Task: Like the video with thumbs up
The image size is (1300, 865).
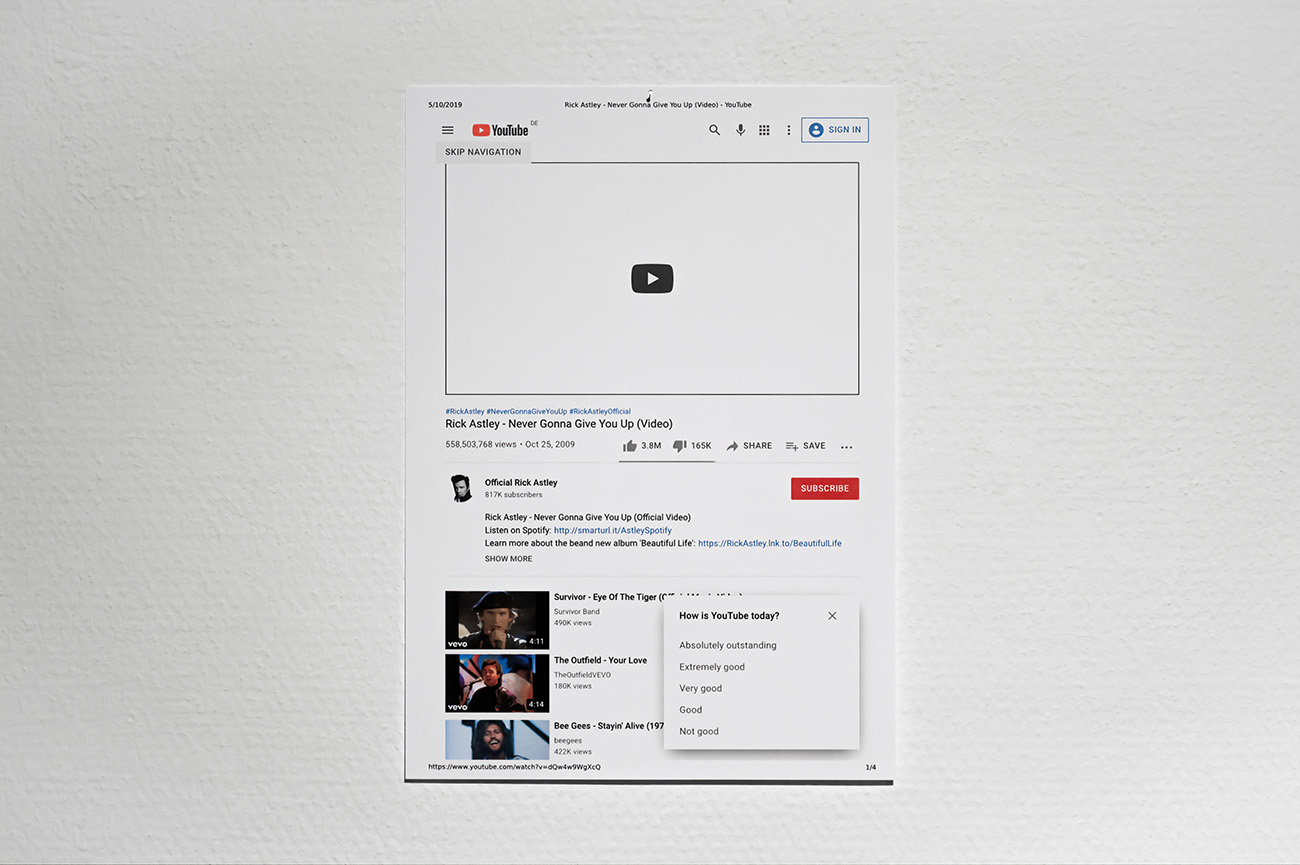Action: (x=642, y=446)
